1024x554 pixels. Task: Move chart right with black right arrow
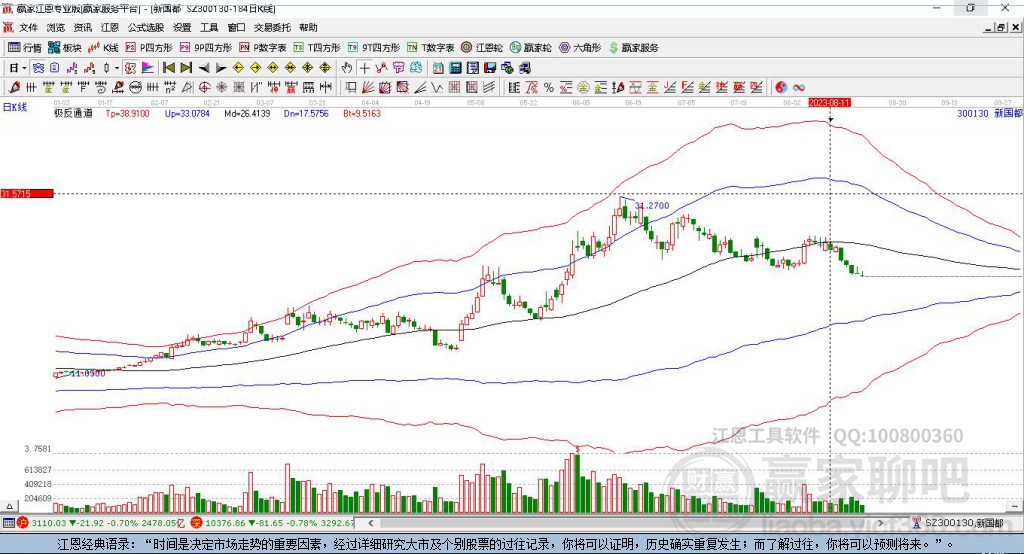click(x=221, y=68)
